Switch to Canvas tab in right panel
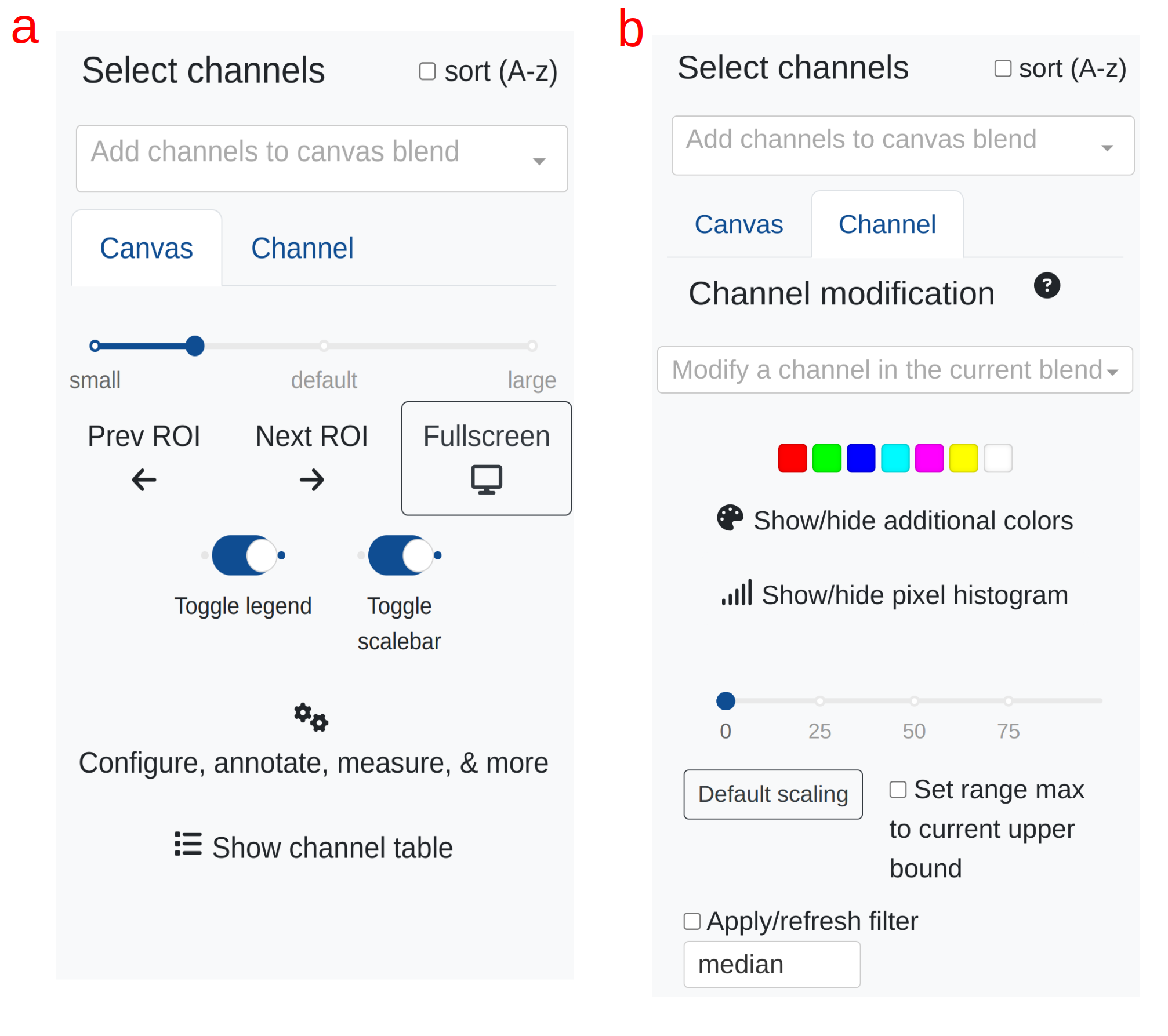 point(738,224)
